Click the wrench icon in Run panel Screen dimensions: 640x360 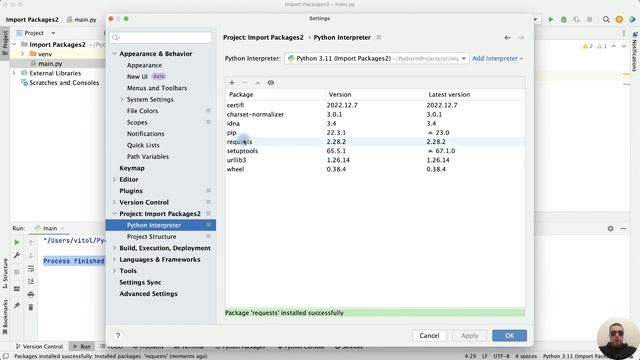point(17,256)
